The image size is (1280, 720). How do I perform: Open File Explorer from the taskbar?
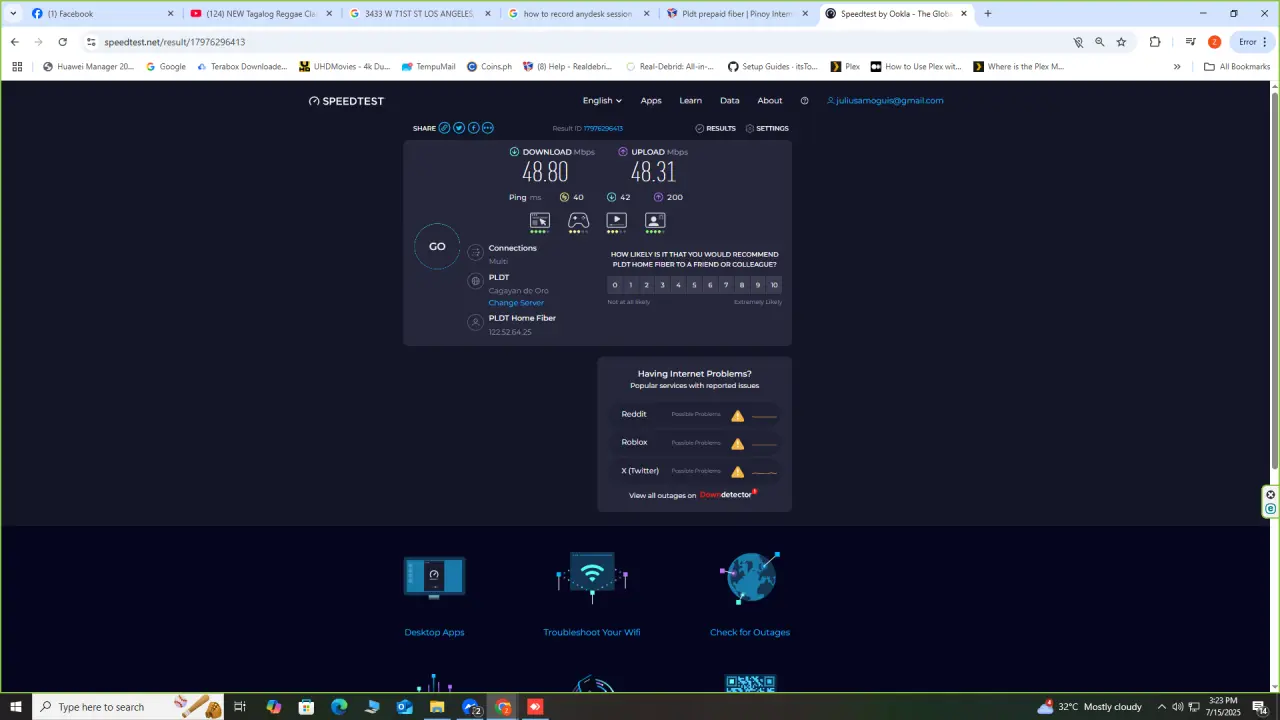(437, 707)
